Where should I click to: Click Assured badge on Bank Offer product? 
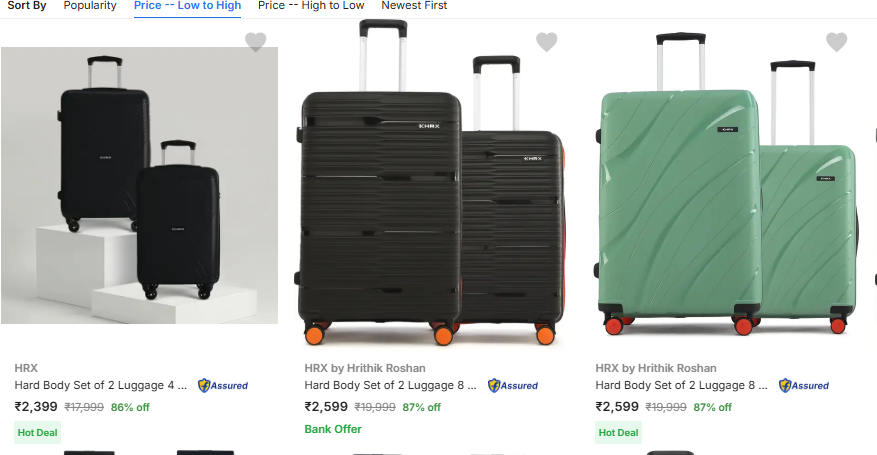(513, 385)
